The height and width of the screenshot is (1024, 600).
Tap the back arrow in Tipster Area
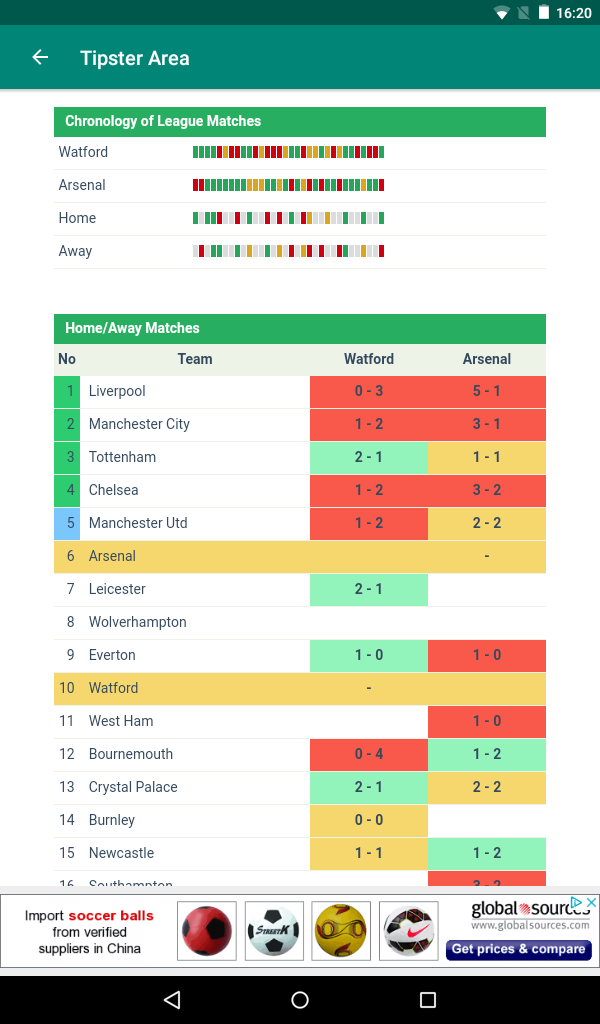pos(40,57)
